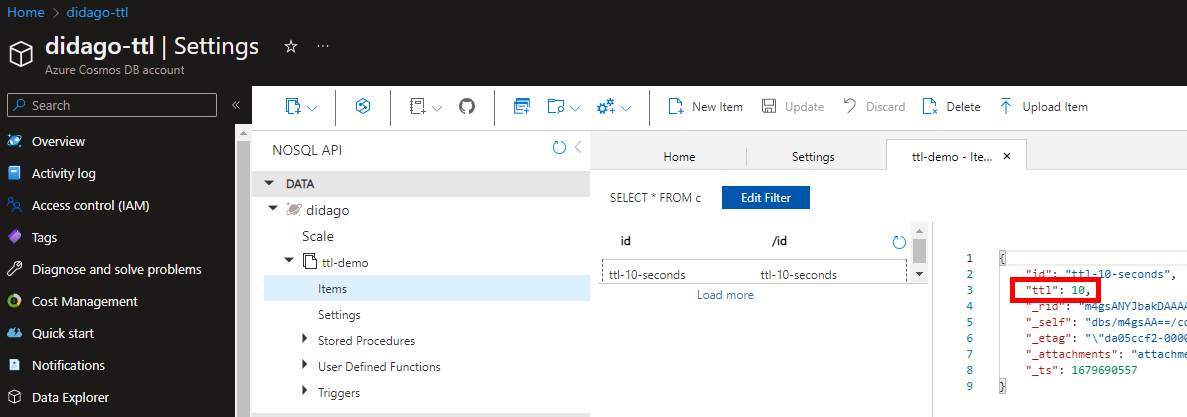The image size is (1187, 417).
Task: Switch to the Home tab
Action: pyautogui.click(x=679, y=157)
